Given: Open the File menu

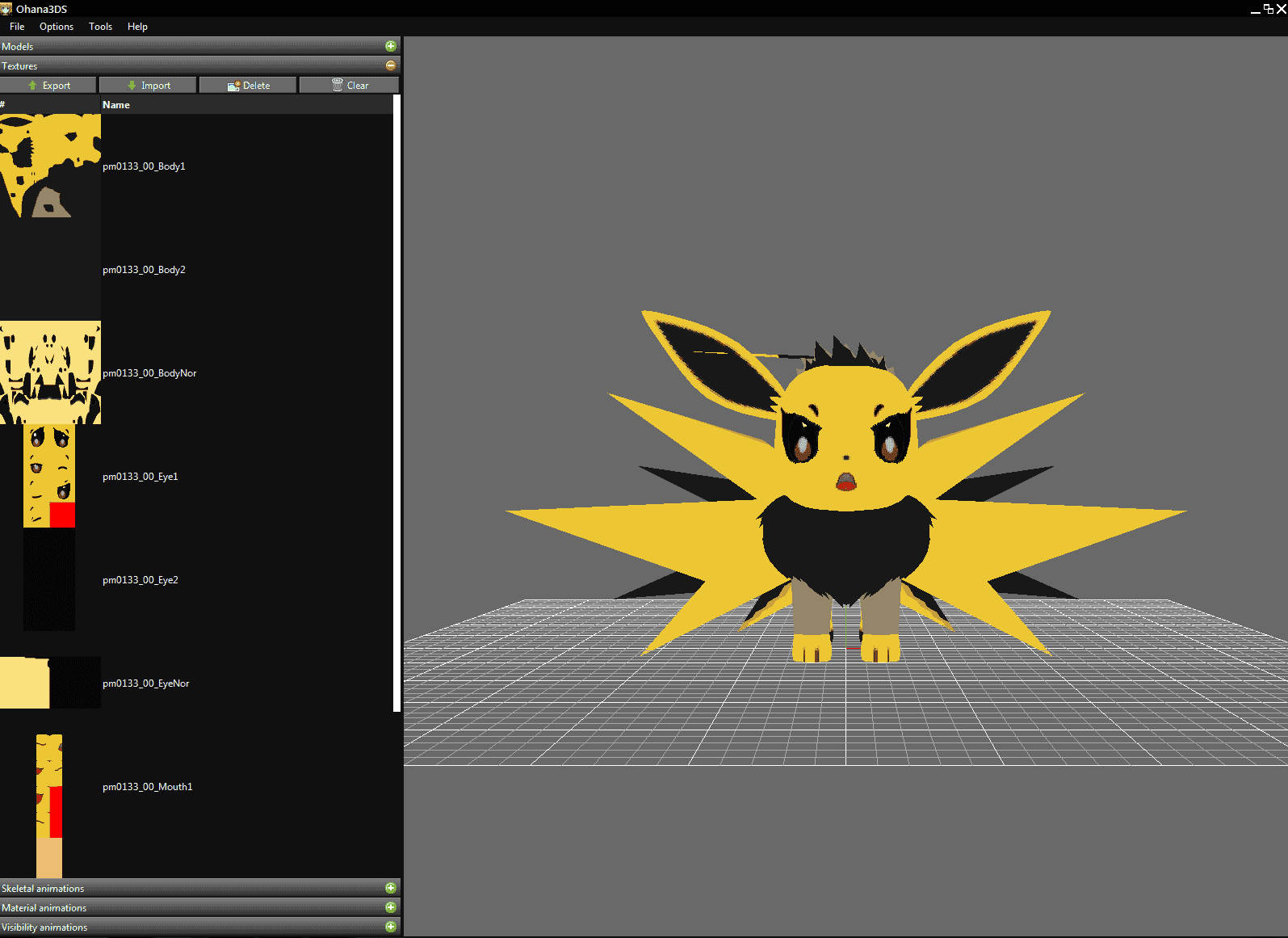Looking at the screenshot, I should [x=17, y=27].
